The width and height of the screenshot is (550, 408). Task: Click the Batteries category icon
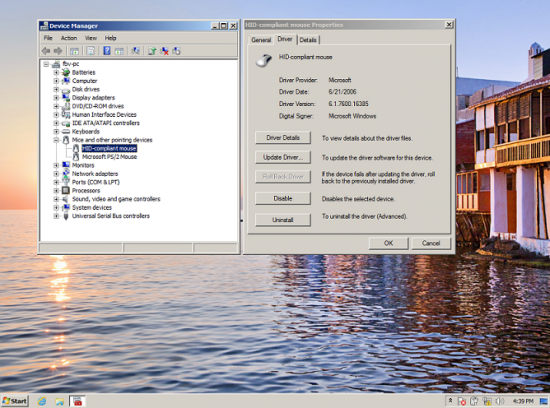66,73
